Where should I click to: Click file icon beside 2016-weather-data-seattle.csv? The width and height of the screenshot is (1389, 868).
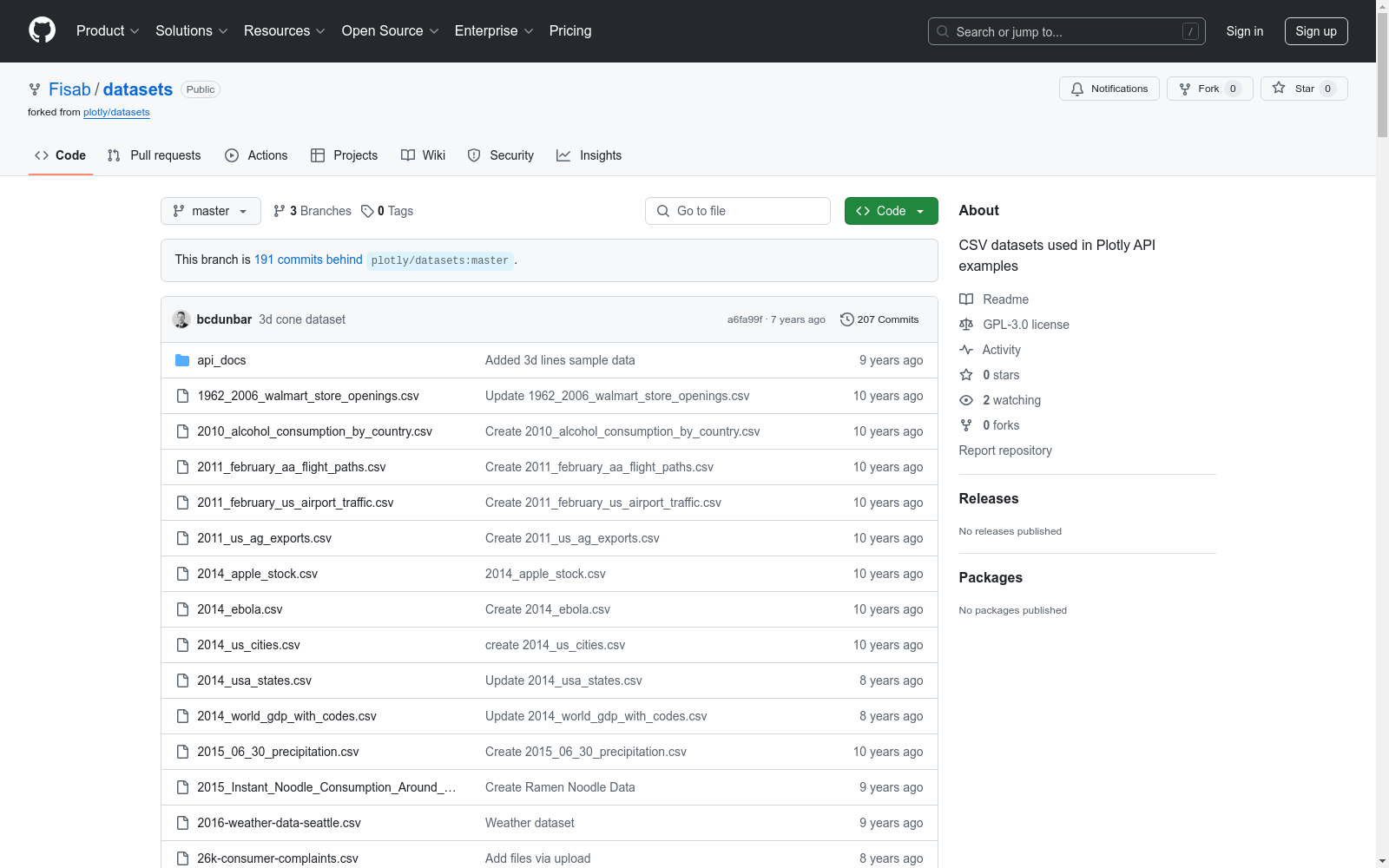coord(182,823)
